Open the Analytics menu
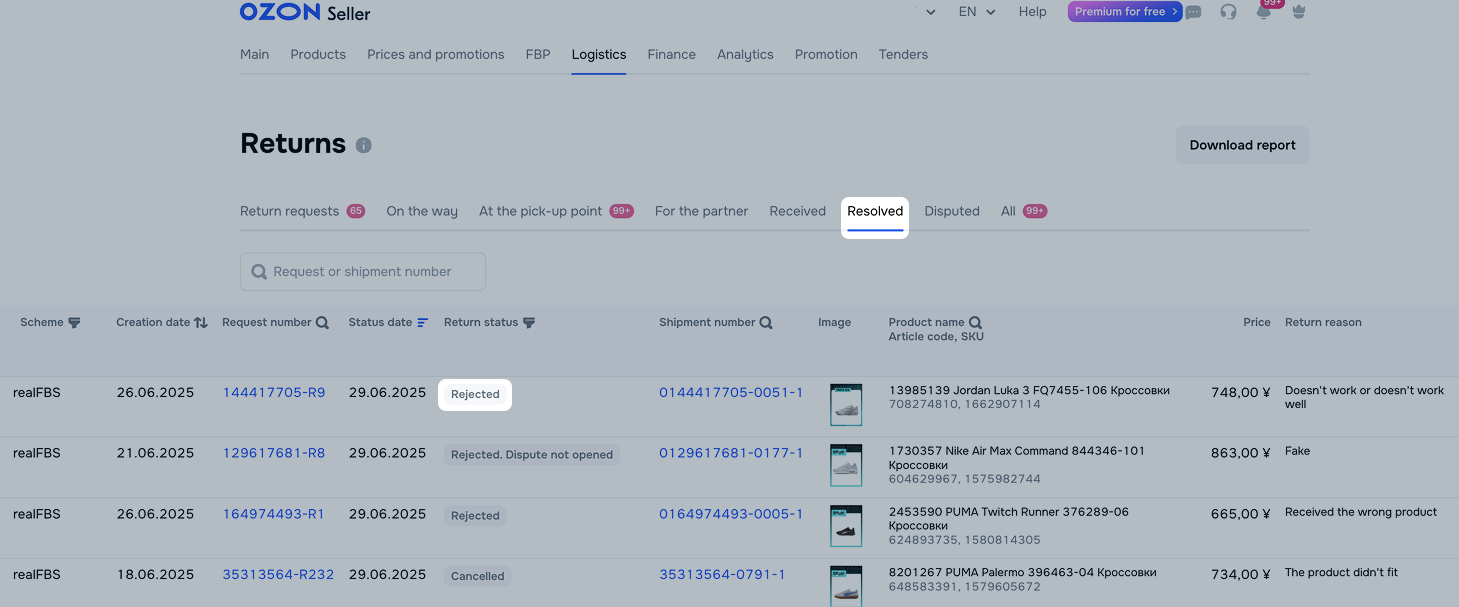 point(745,54)
